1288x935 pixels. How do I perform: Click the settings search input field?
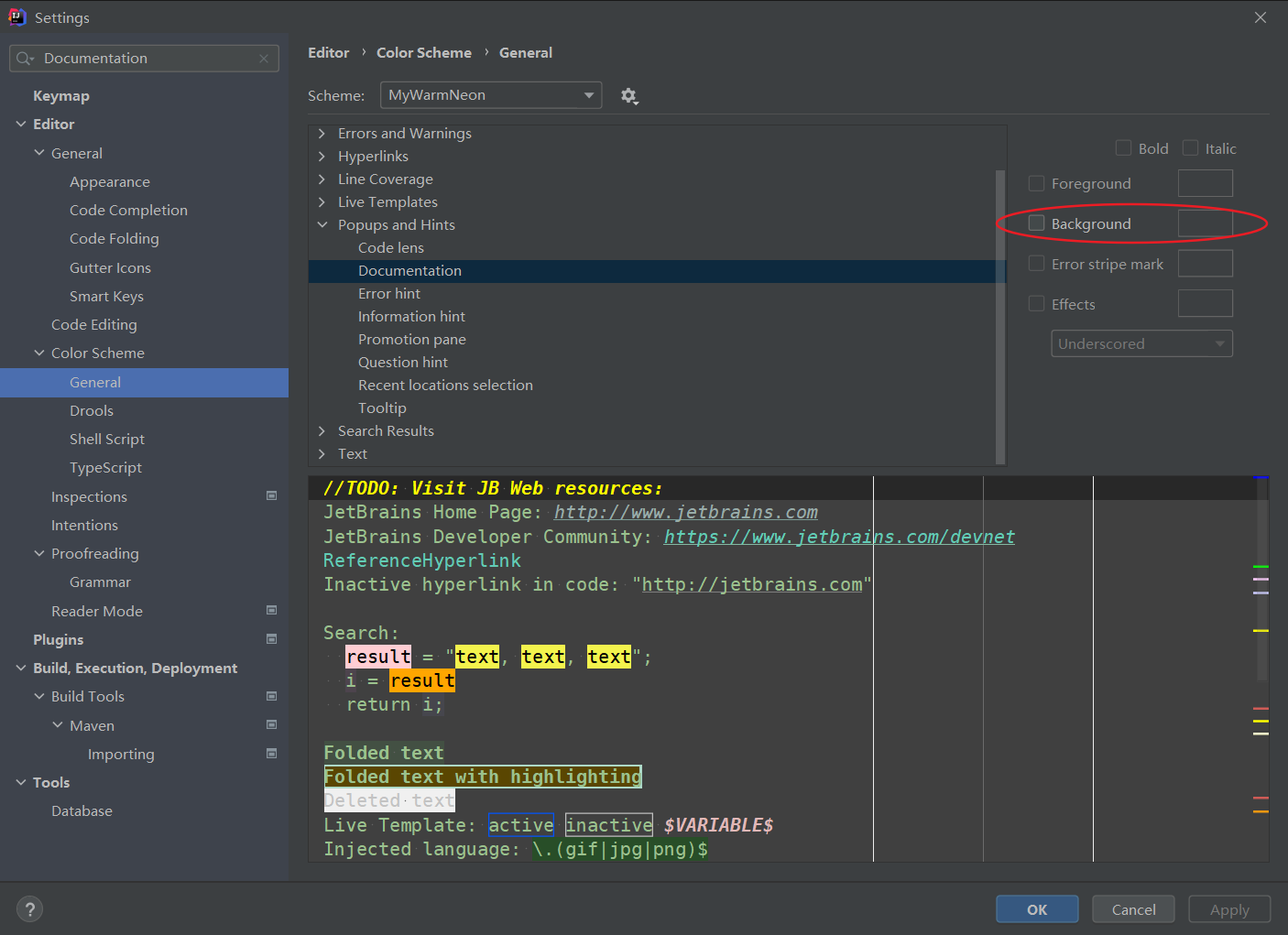(145, 59)
